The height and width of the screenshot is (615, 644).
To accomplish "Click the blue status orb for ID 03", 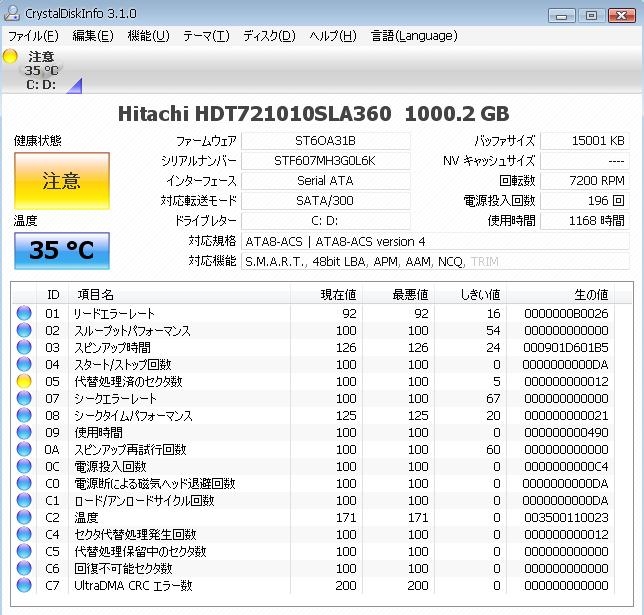I will 24,347.
